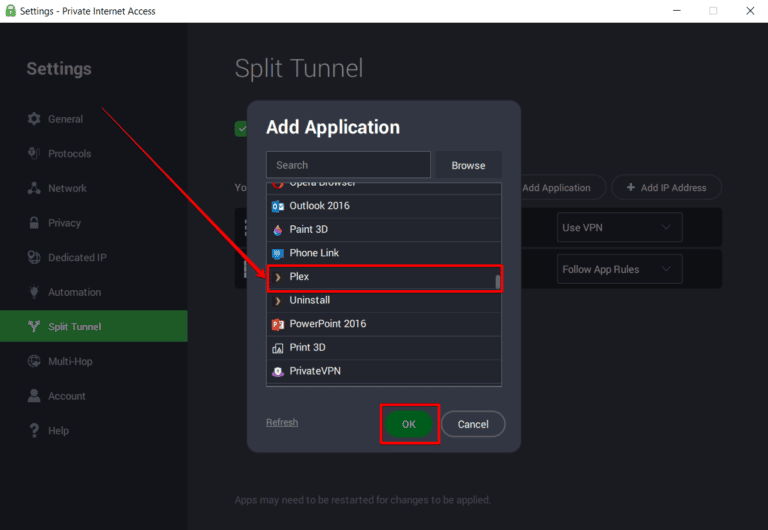Select PowerPoint 2016 in the list
Screen dimensions: 768x530
coord(384,324)
